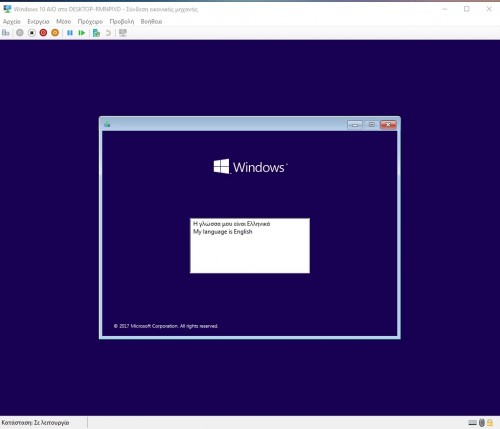Close the inner Windows setup dialog

coord(388,125)
